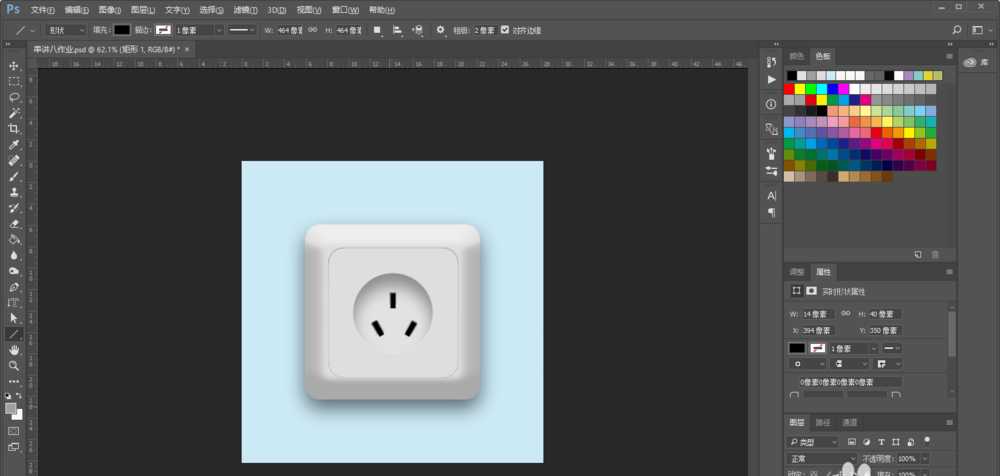Create new swatch in Swatches panel
1000x476 pixels.
pyautogui.click(x=918, y=255)
